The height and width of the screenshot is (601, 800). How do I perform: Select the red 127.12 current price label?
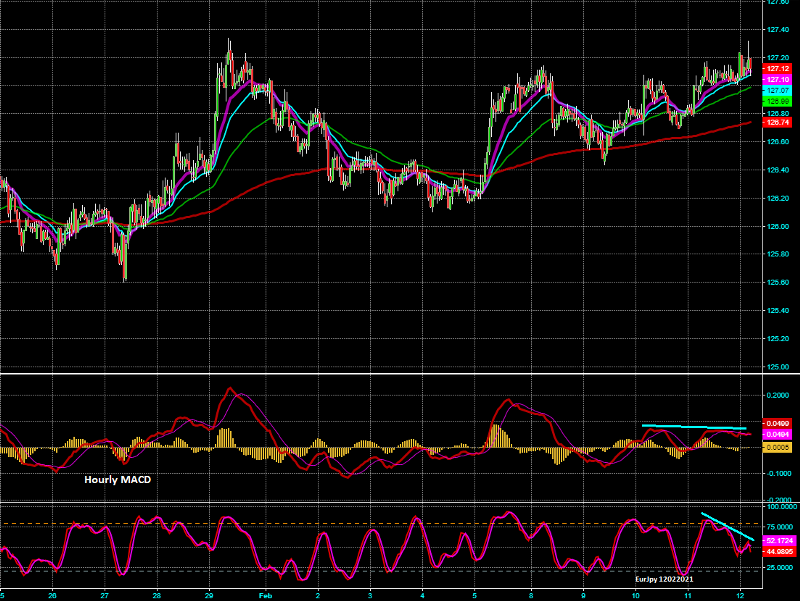[778, 68]
